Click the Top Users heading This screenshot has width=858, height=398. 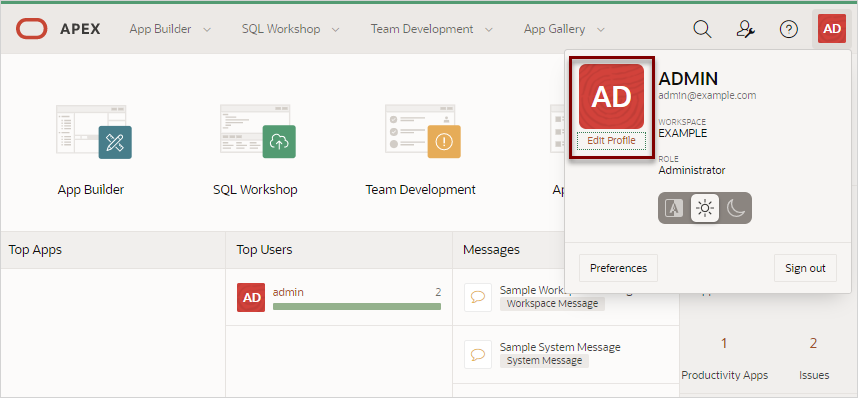(x=264, y=250)
